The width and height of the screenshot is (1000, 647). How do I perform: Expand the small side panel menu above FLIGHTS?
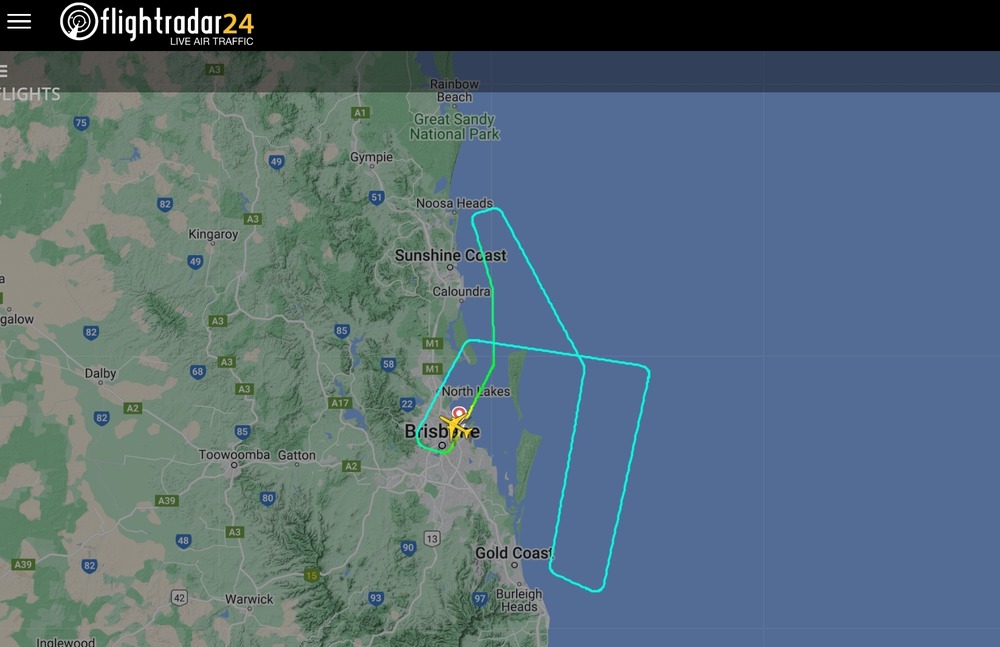(3, 71)
